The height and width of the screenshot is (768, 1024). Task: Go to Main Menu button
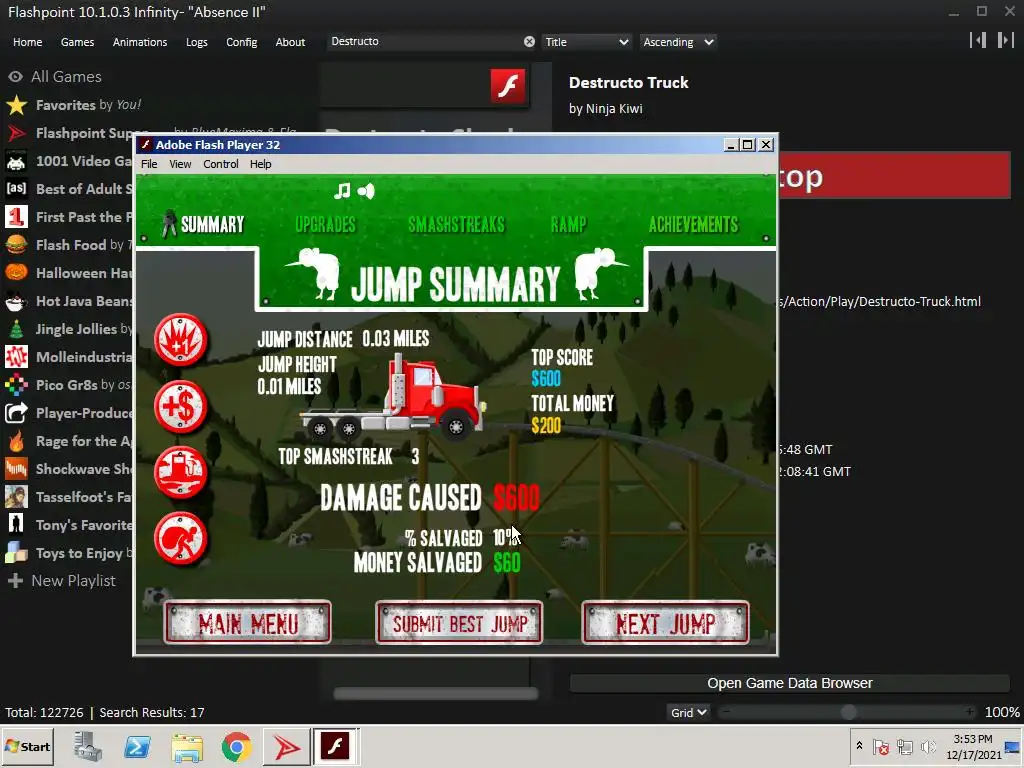[248, 623]
